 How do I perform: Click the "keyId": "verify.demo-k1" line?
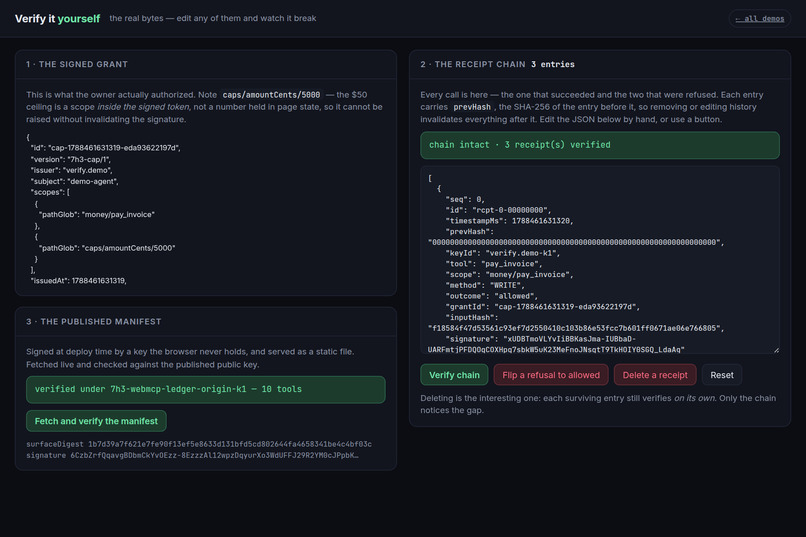pos(503,253)
